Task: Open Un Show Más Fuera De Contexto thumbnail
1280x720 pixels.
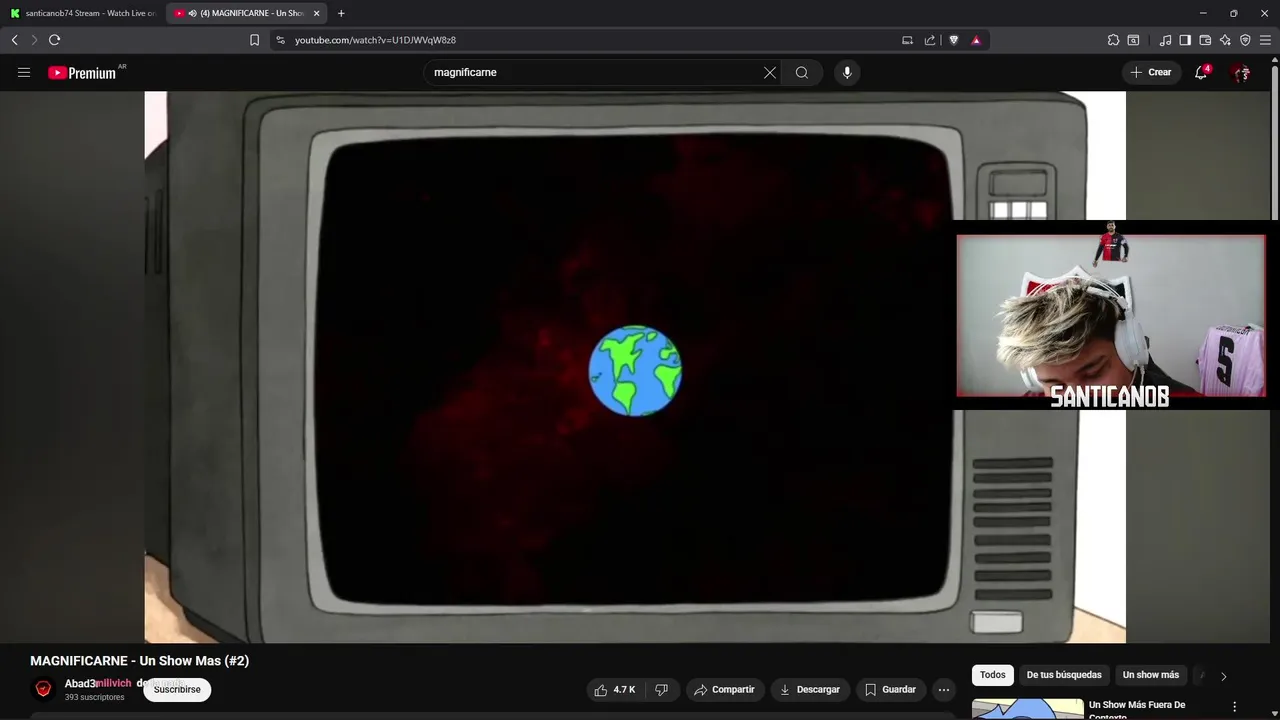Action: tap(1027, 709)
